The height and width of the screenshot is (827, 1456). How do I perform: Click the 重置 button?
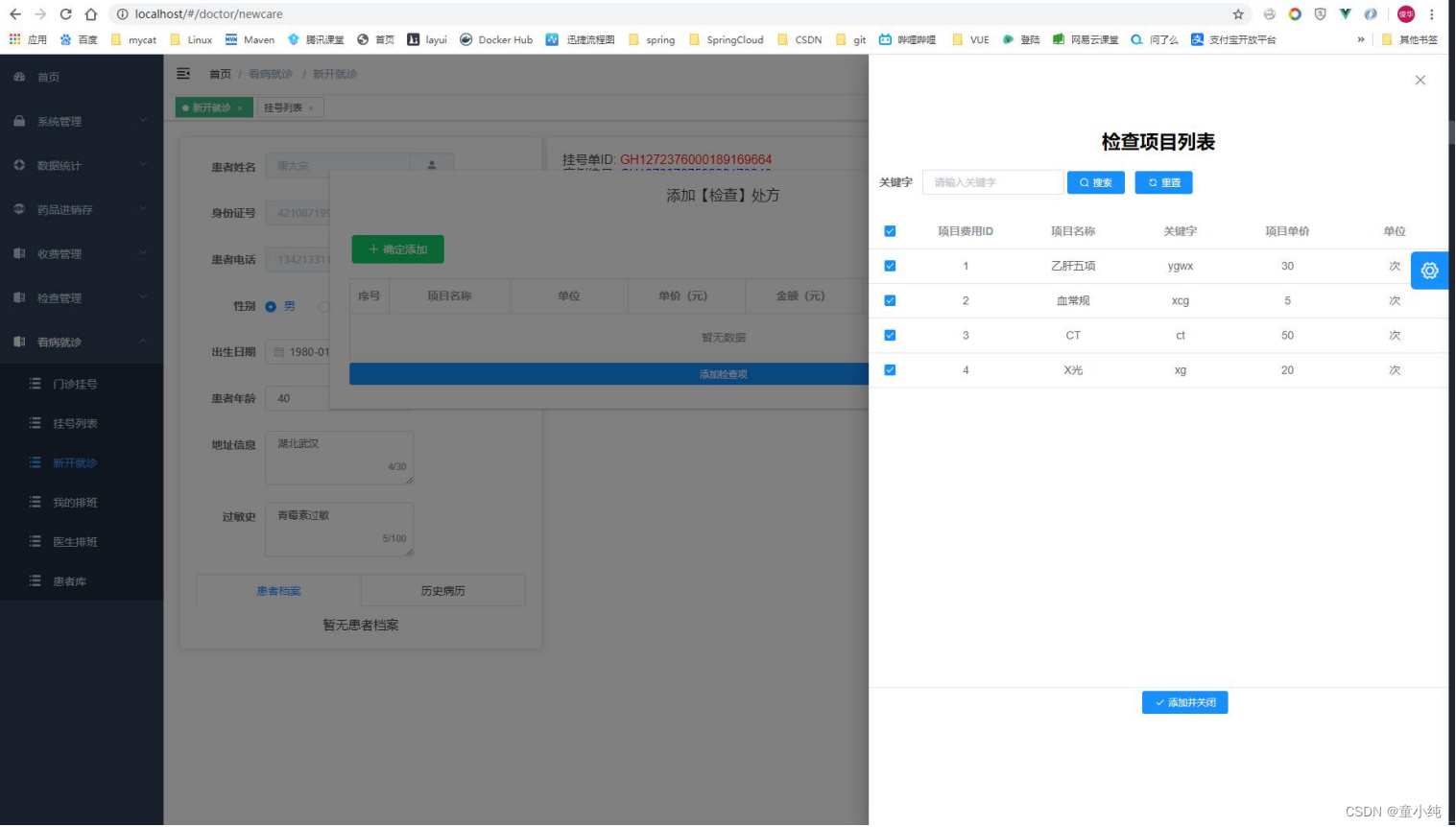click(x=1164, y=182)
